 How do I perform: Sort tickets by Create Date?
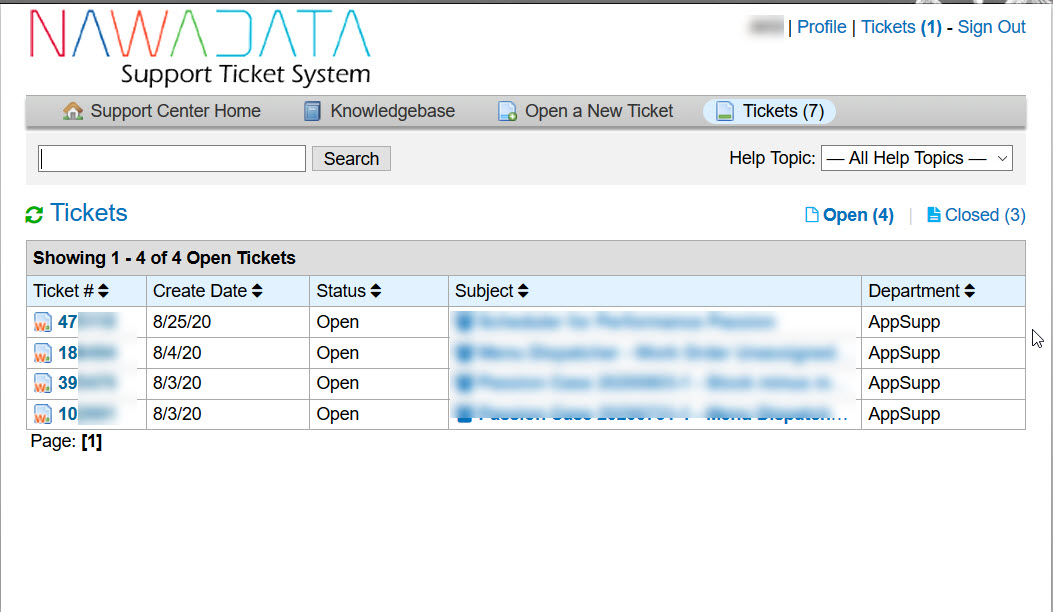207,291
